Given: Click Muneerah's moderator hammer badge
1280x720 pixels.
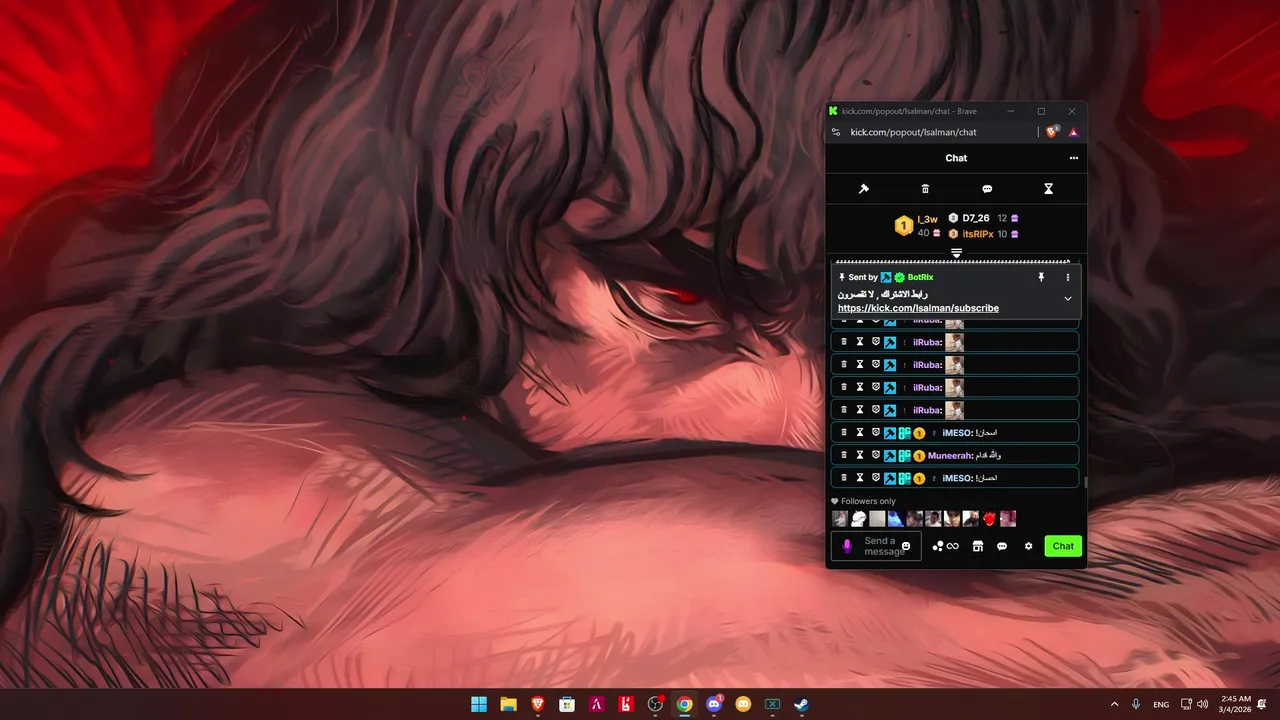Looking at the screenshot, I should point(889,455).
